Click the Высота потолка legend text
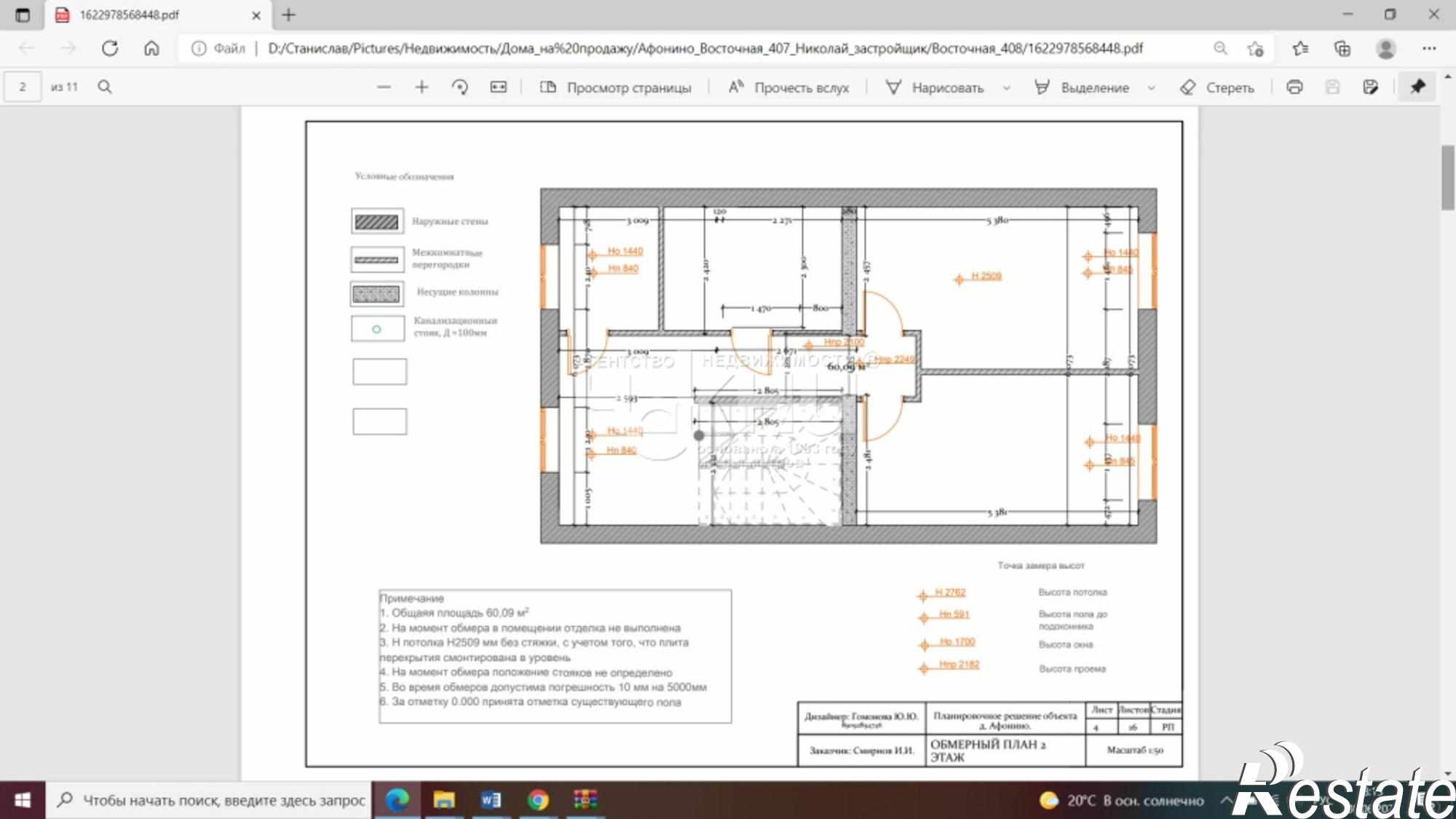This screenshot has height=819, width=1456. tap(1072, 592)
